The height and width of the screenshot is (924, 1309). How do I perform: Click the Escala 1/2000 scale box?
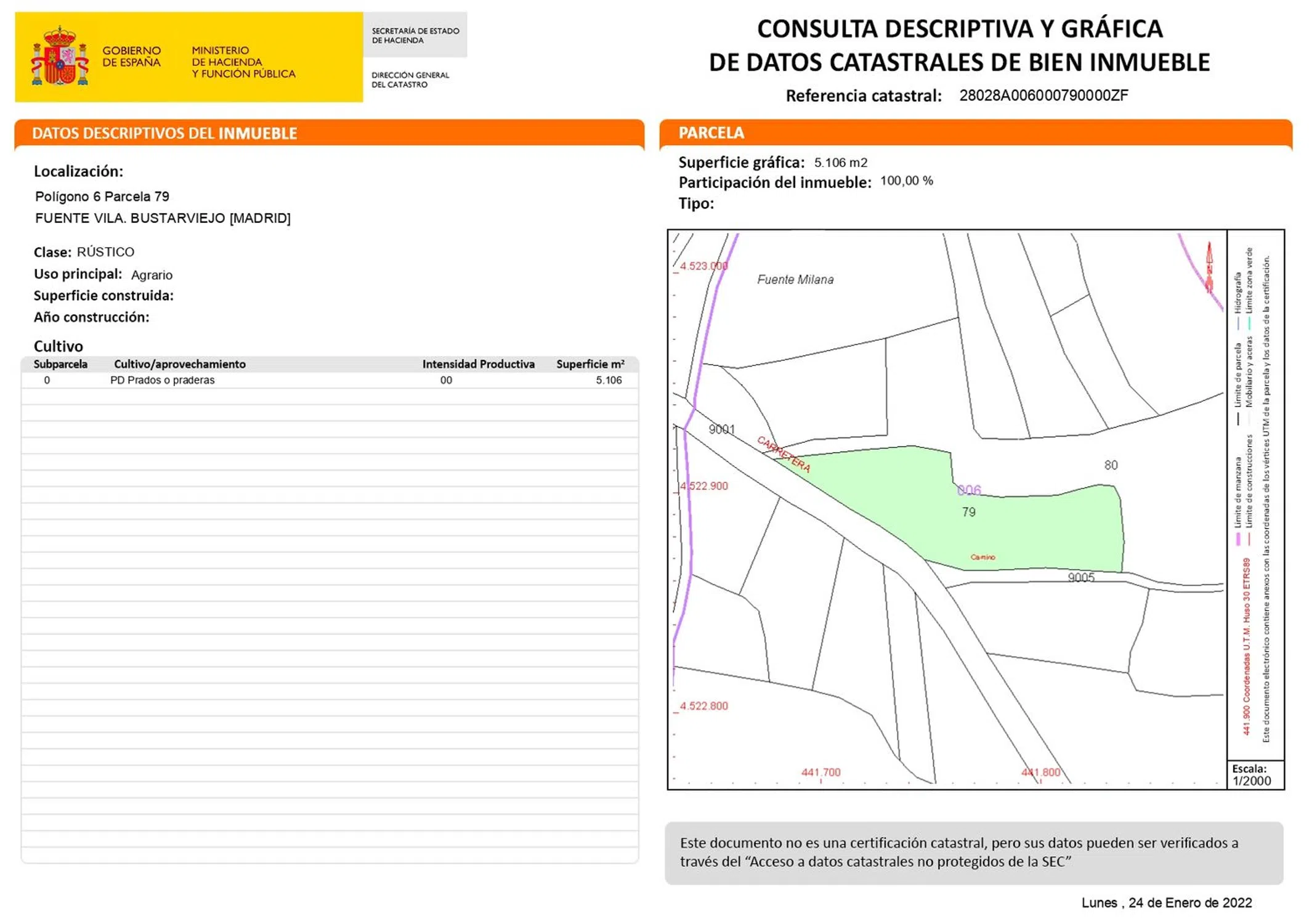pos(1254,775)
